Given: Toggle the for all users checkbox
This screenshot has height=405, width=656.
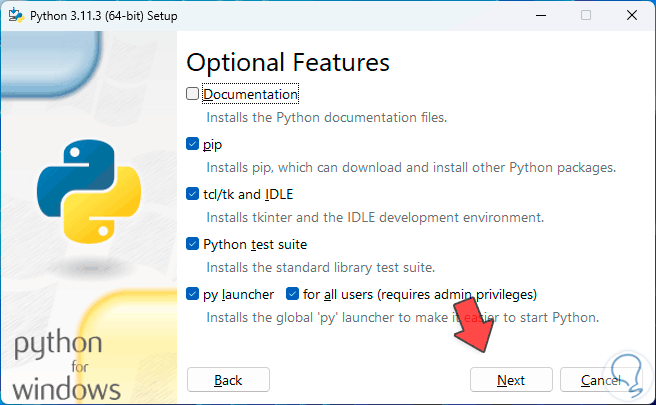Looking at the screenshot, I should point(293,294).
